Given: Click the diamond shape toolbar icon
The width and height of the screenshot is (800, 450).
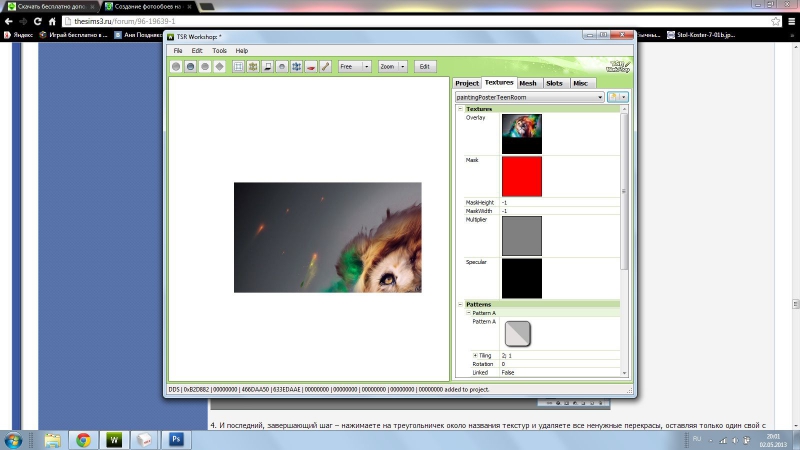Looking at the screenshot, I should click(x=219, y=66).
